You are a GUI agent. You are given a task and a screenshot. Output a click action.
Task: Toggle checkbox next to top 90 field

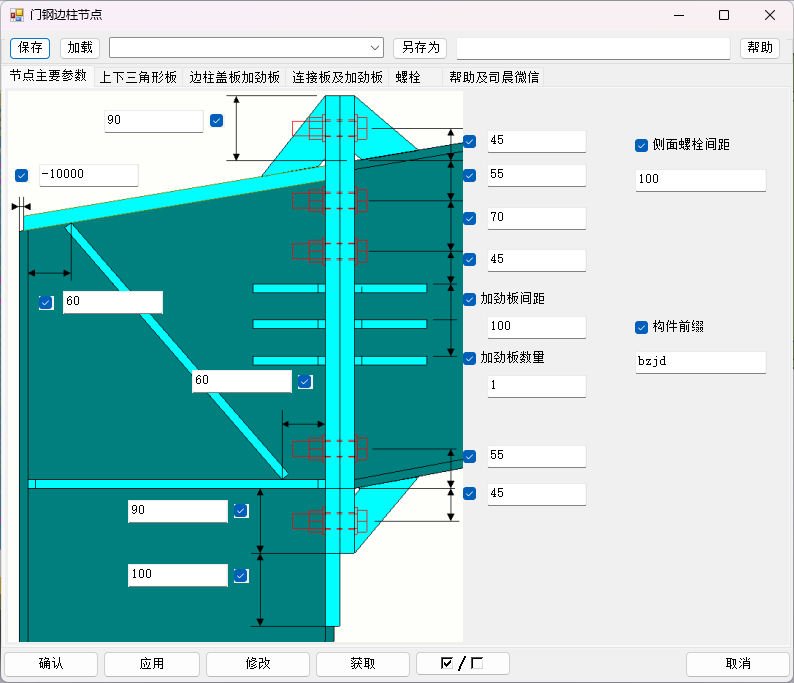216,120
